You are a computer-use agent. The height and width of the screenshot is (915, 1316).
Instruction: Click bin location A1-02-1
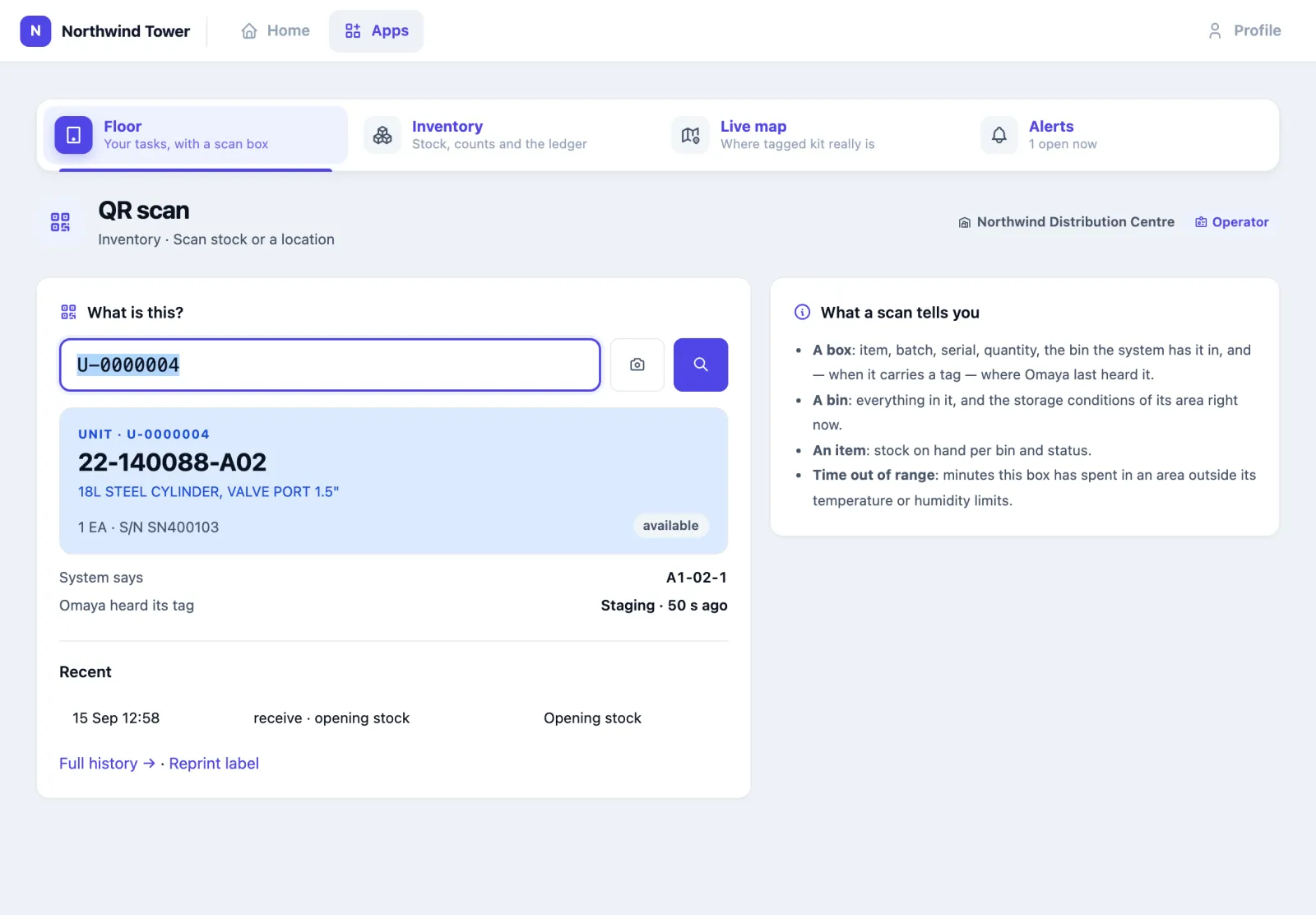697,578
